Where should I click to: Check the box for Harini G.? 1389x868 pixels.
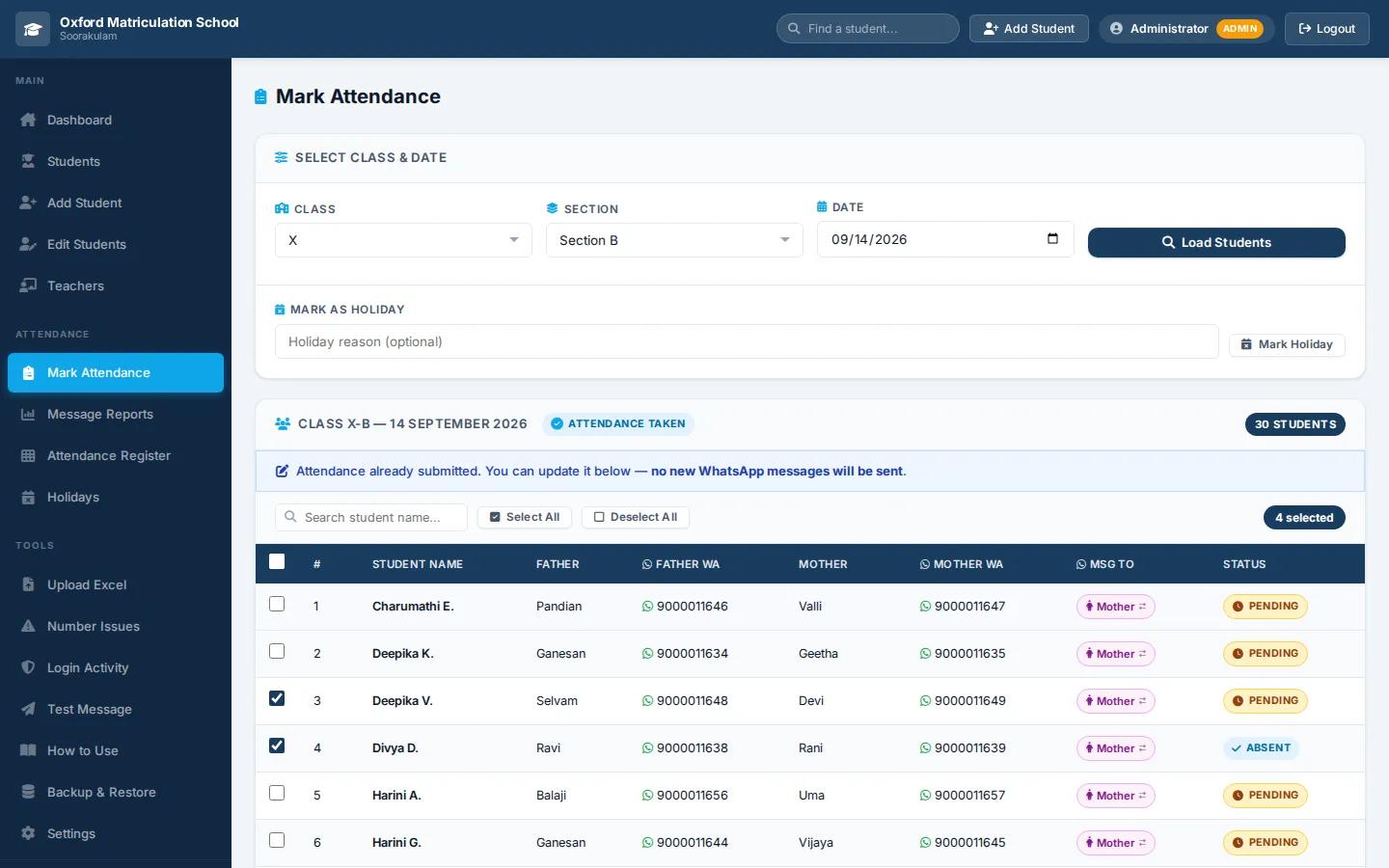277,840
